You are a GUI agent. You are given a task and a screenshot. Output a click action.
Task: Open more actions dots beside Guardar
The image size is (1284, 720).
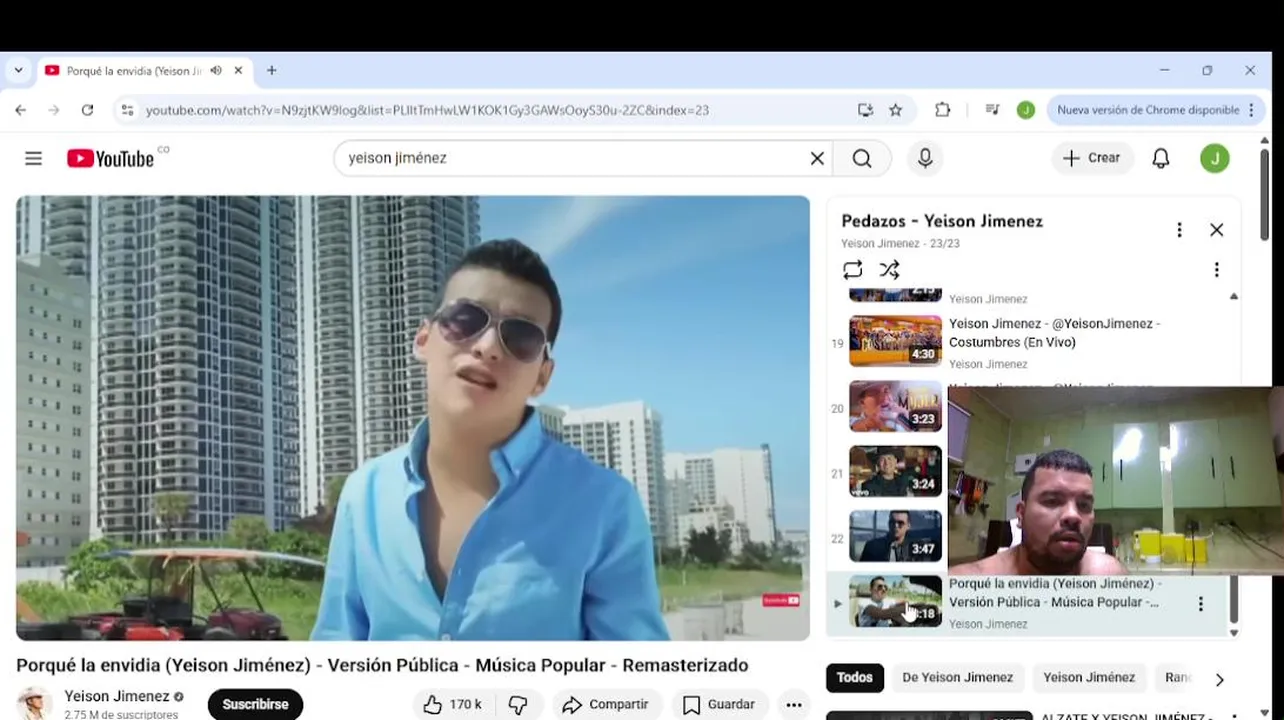(x=794, y=705)
